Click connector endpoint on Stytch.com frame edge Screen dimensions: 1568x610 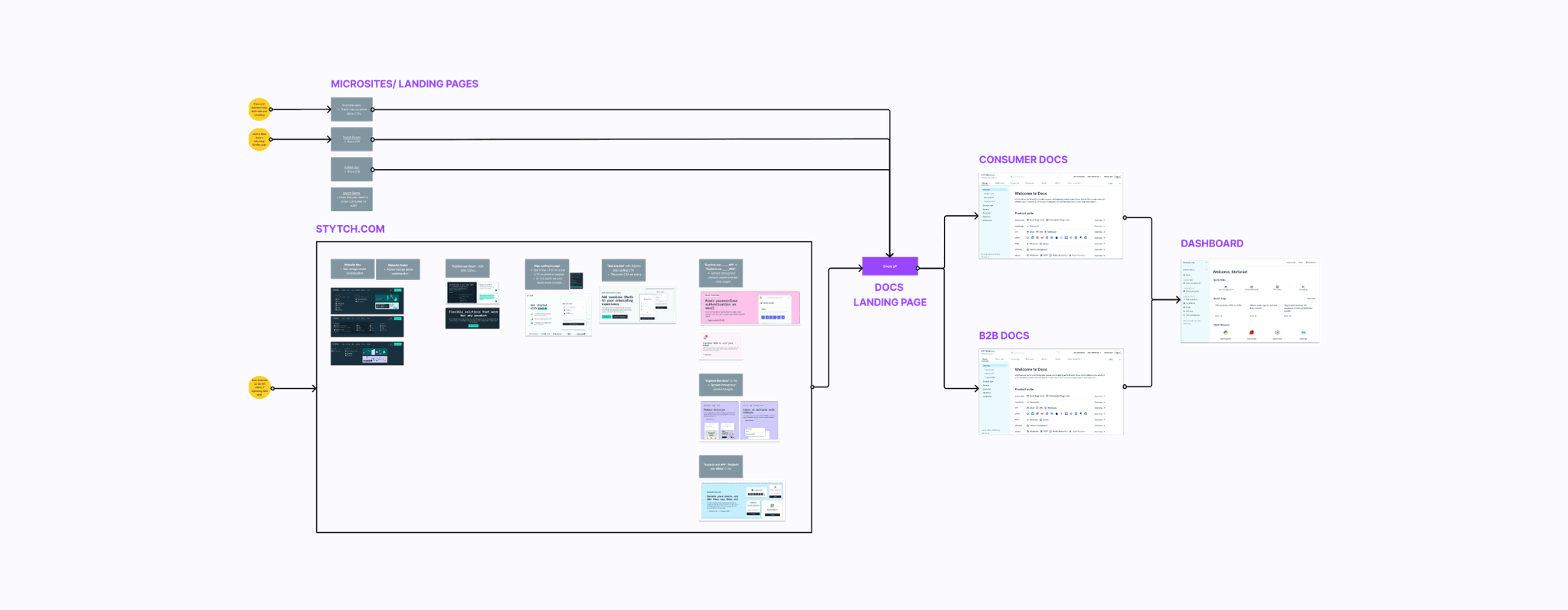(812, 387)
